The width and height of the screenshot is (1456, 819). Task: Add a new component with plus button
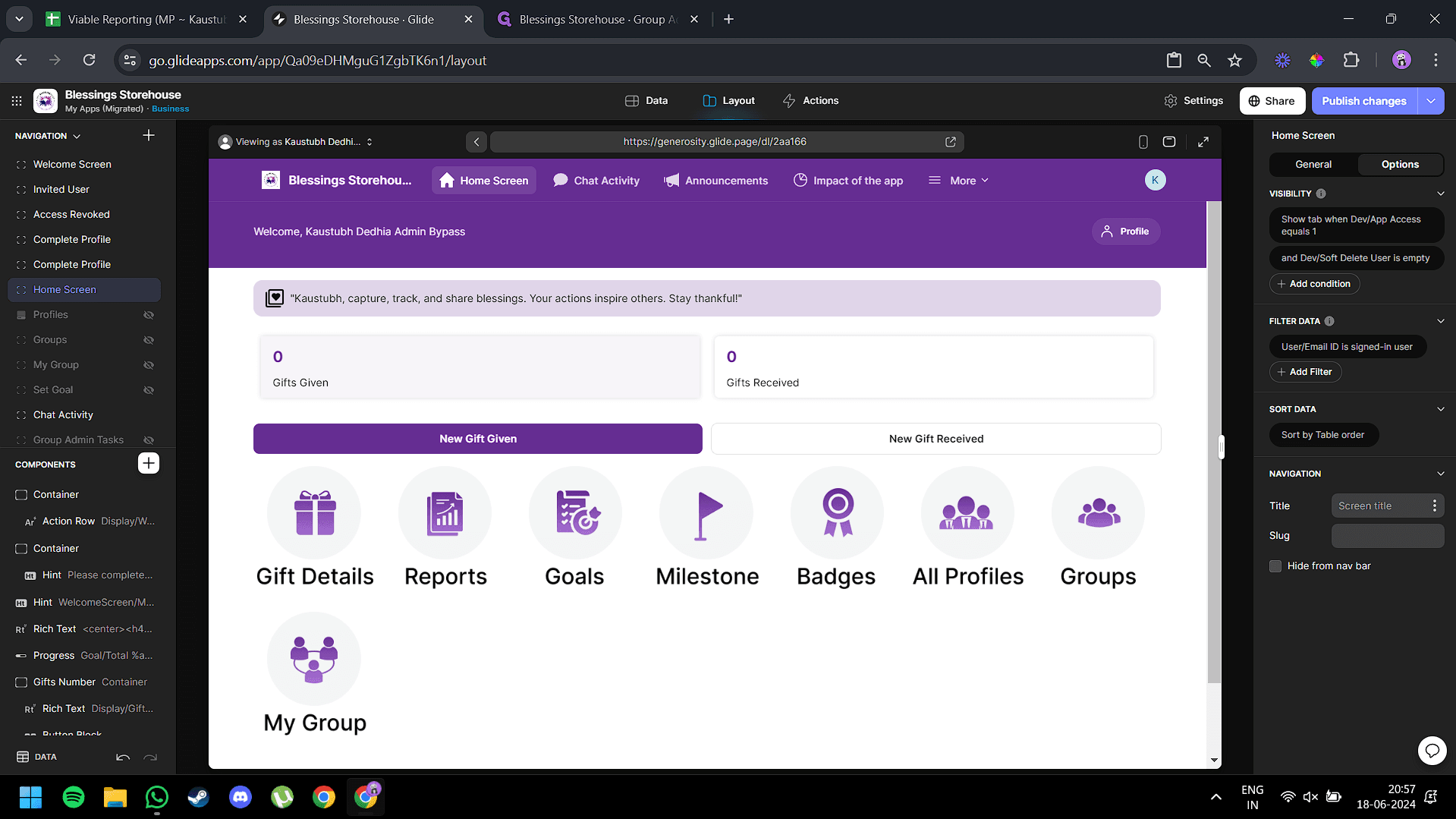[149, 464]
